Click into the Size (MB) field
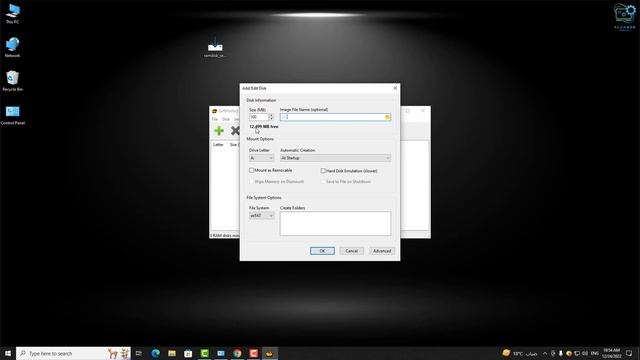The height and width of the screenshot is (360, 640). tap(259, 117)
